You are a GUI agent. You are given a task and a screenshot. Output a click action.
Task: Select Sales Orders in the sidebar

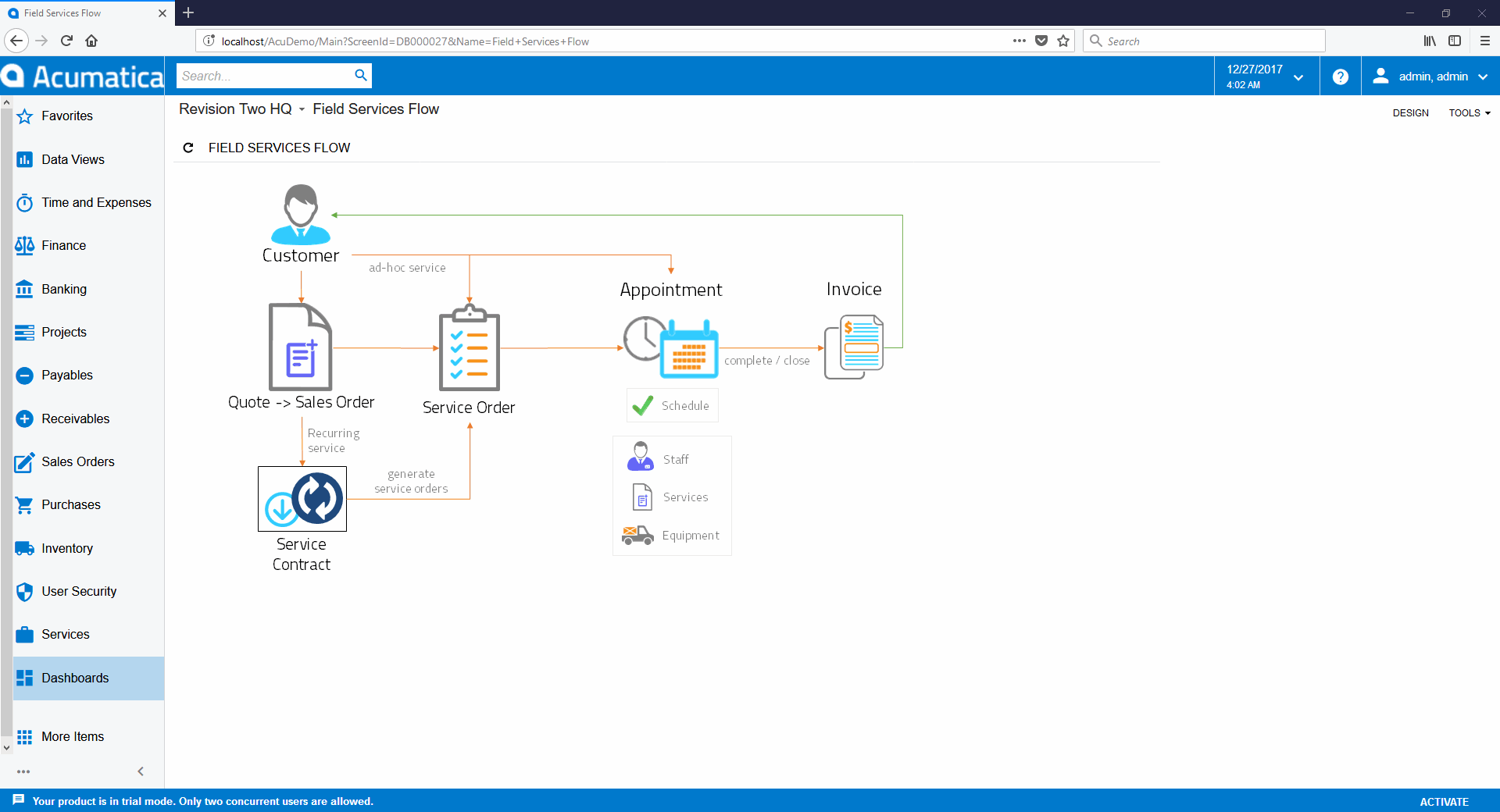pyautogui.click(x=77, y=461)
